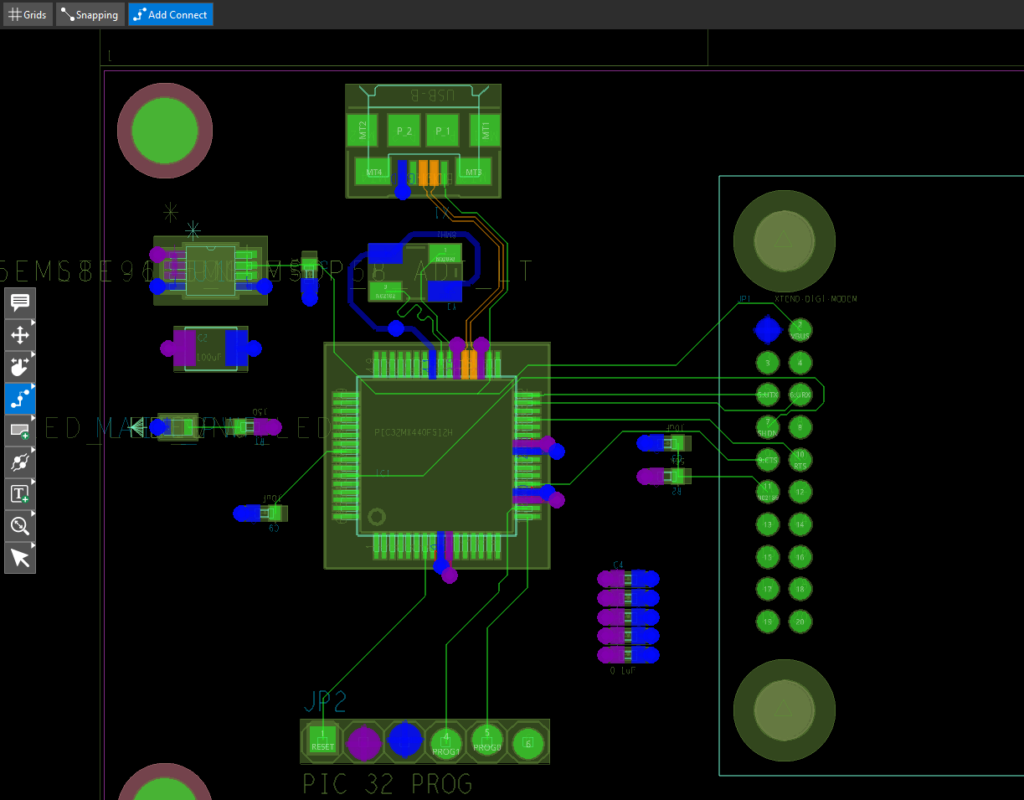Click the upper mounting hole of modem footprint
This screenshot has height=800, width=1024.
coord(784,241)
